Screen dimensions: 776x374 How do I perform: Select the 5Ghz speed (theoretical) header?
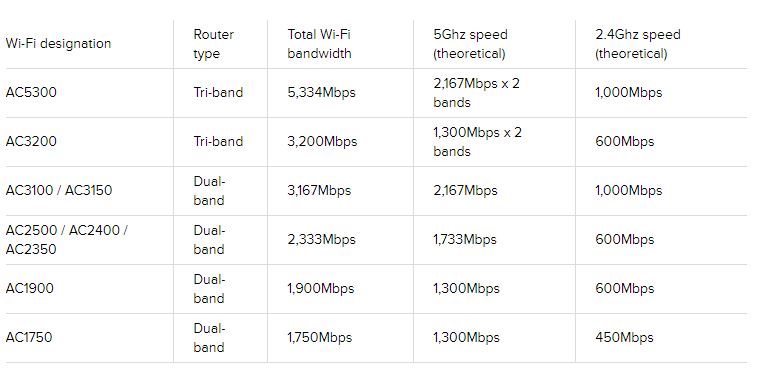(470, 44)
